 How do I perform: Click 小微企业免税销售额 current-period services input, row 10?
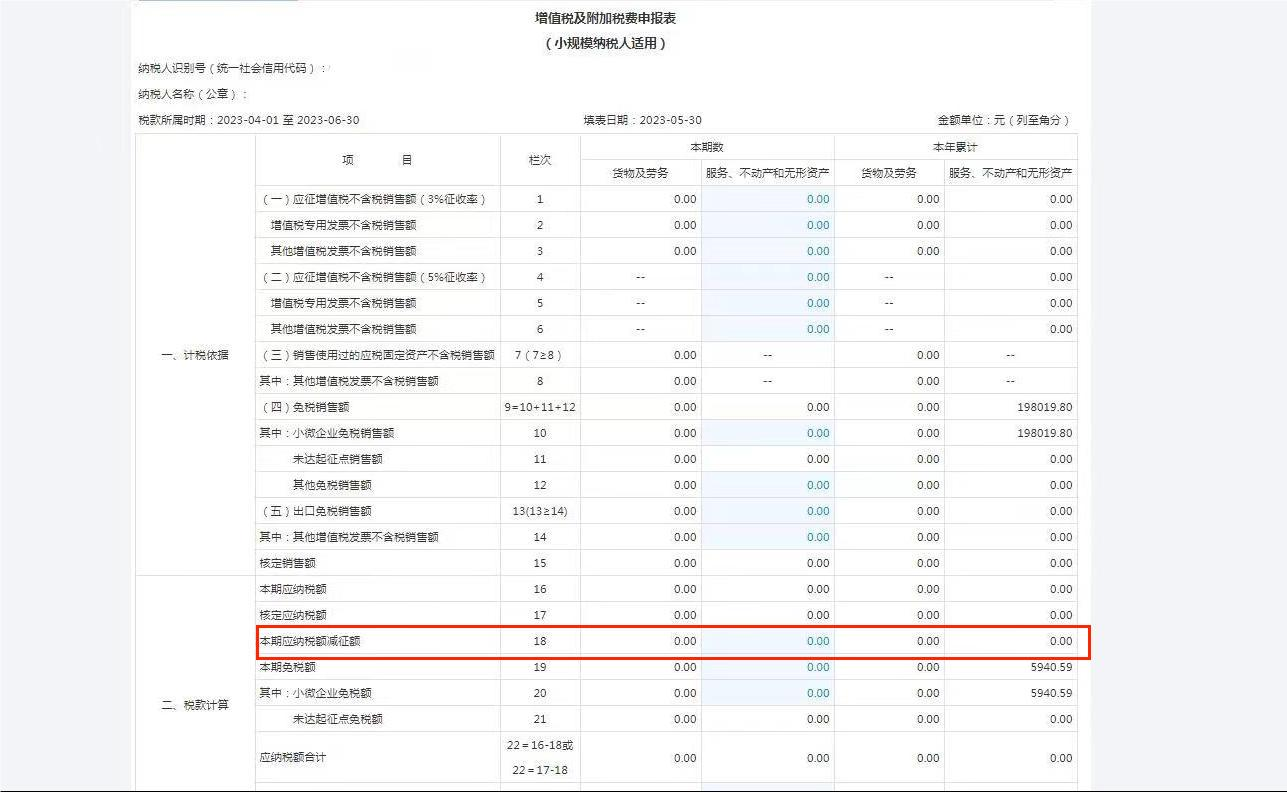click(x=767, y=433)
